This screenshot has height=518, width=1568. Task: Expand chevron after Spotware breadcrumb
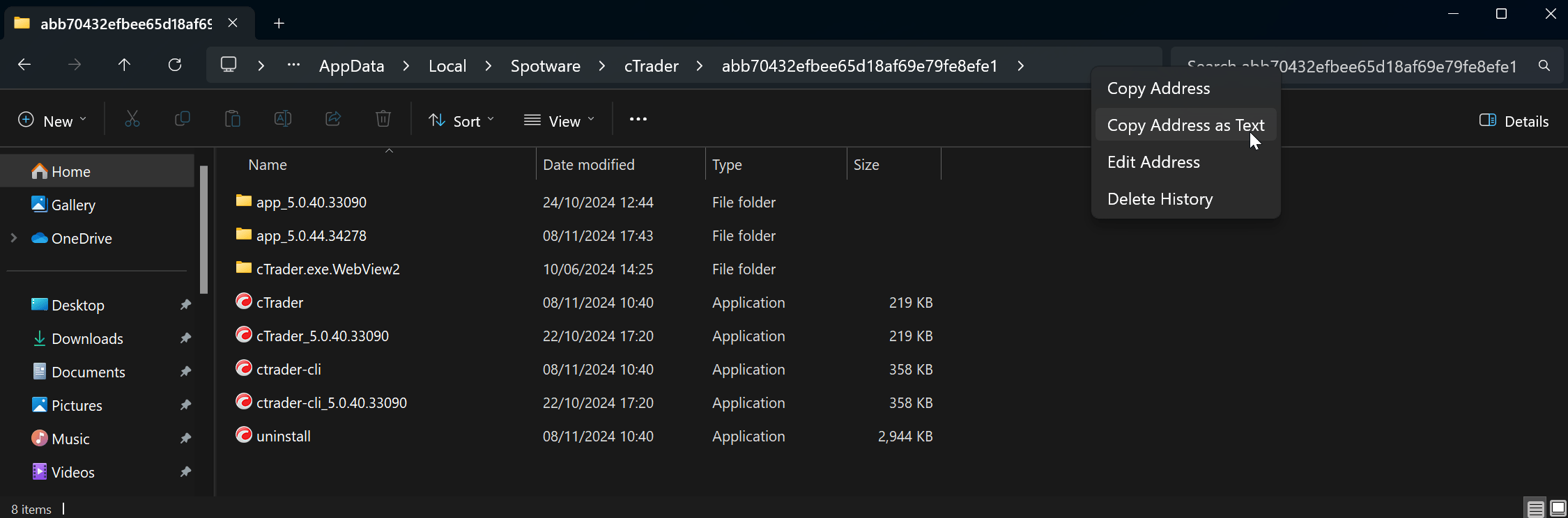coord(602,66)
